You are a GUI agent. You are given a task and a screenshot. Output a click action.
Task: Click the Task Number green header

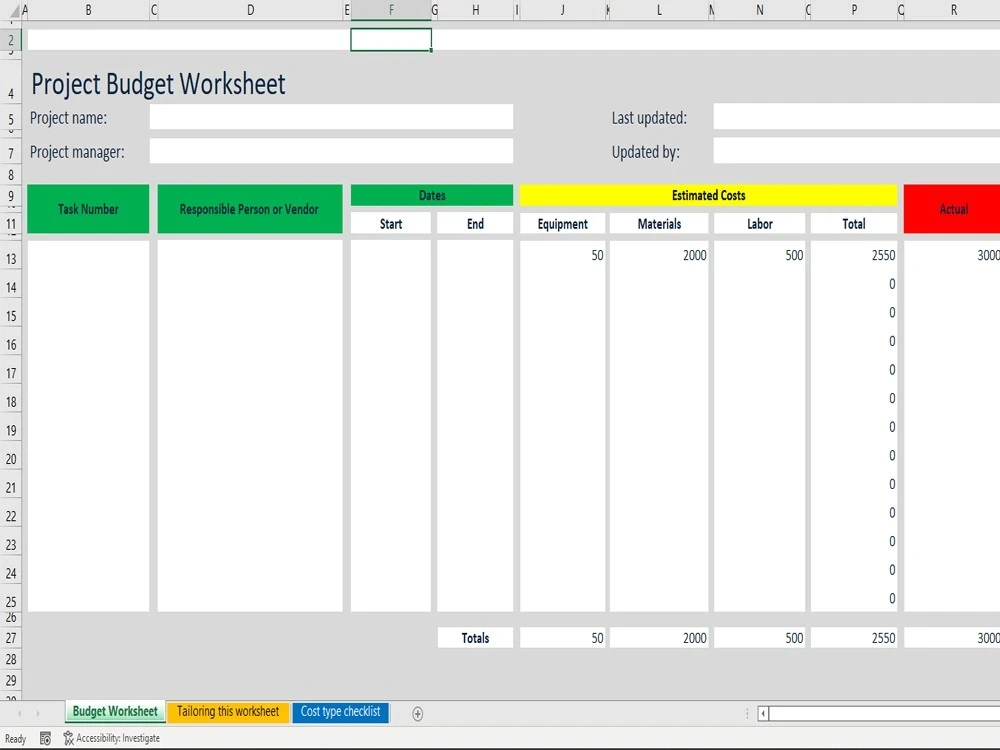coord(88,209)
